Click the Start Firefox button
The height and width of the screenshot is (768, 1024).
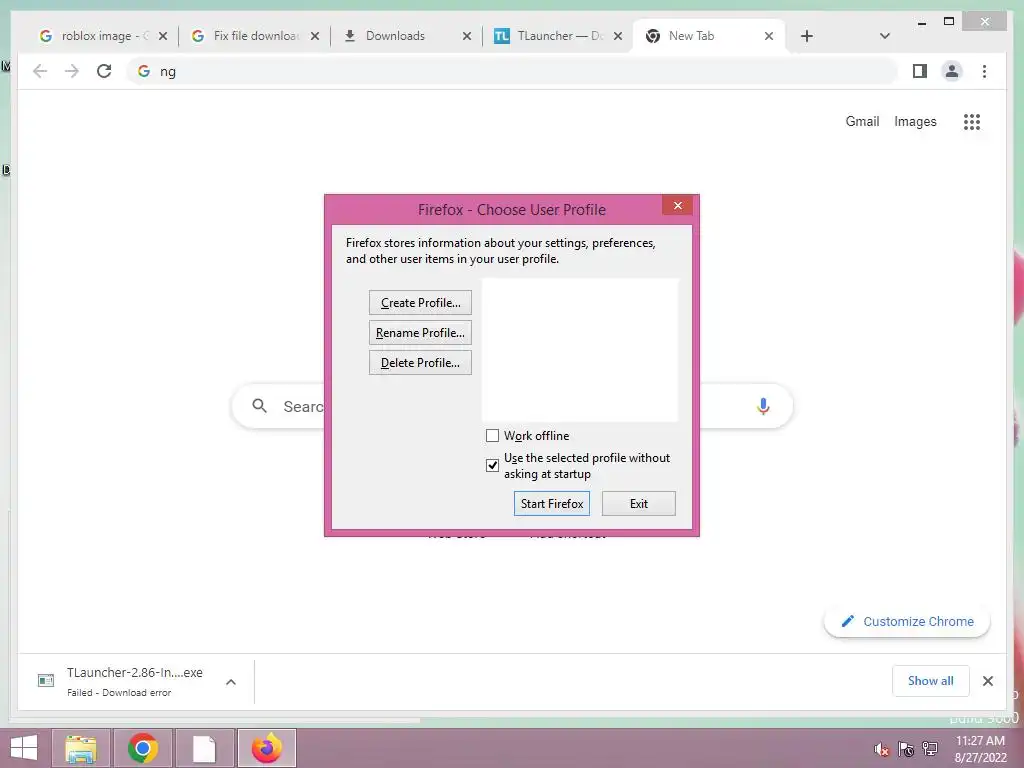(552, 504)
